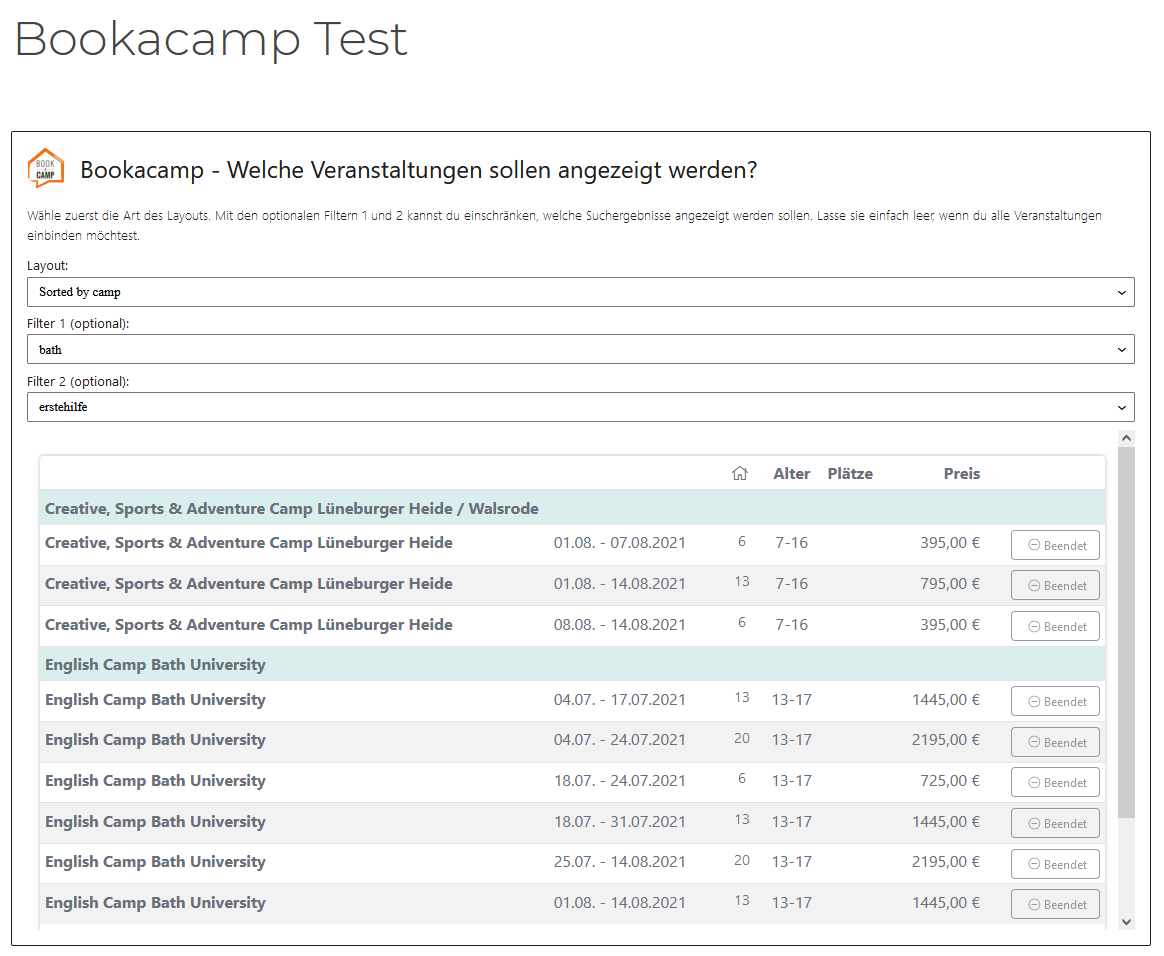The height and width of the screenshot is (956, 1164).
Task: Click Beendet button for Bath 04.07. - 17.07.2021
Action: [x=1055, y=701]
